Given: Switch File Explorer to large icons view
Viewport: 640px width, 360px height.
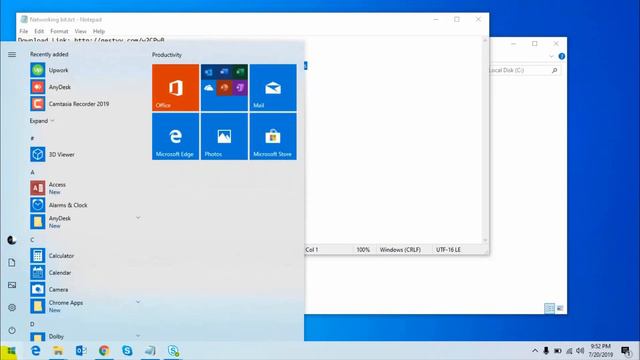Looking at the screenshot, I should coord(560,308).
